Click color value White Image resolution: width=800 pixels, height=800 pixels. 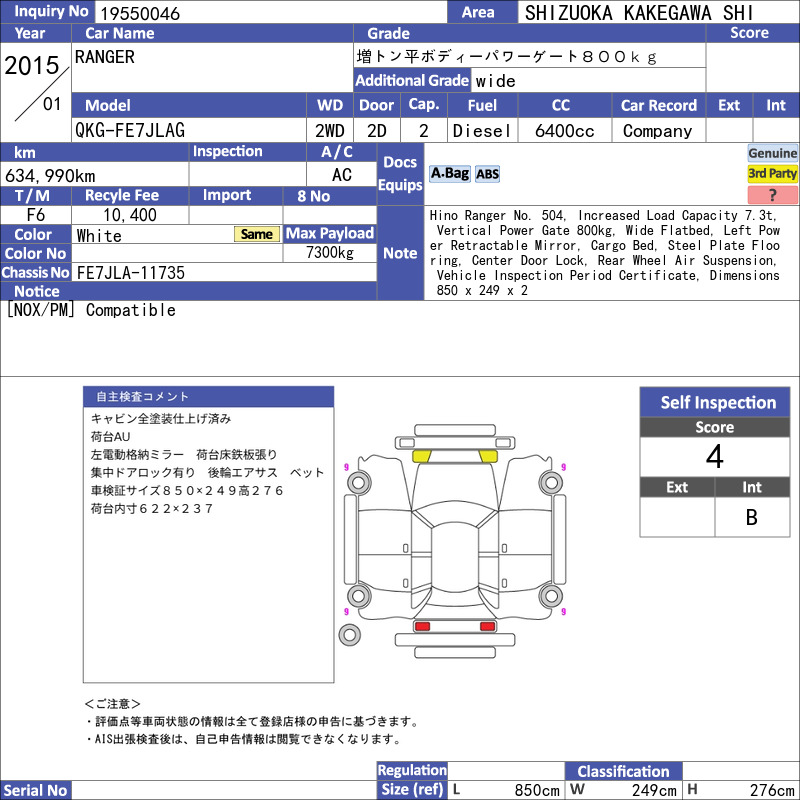[99, 236]
